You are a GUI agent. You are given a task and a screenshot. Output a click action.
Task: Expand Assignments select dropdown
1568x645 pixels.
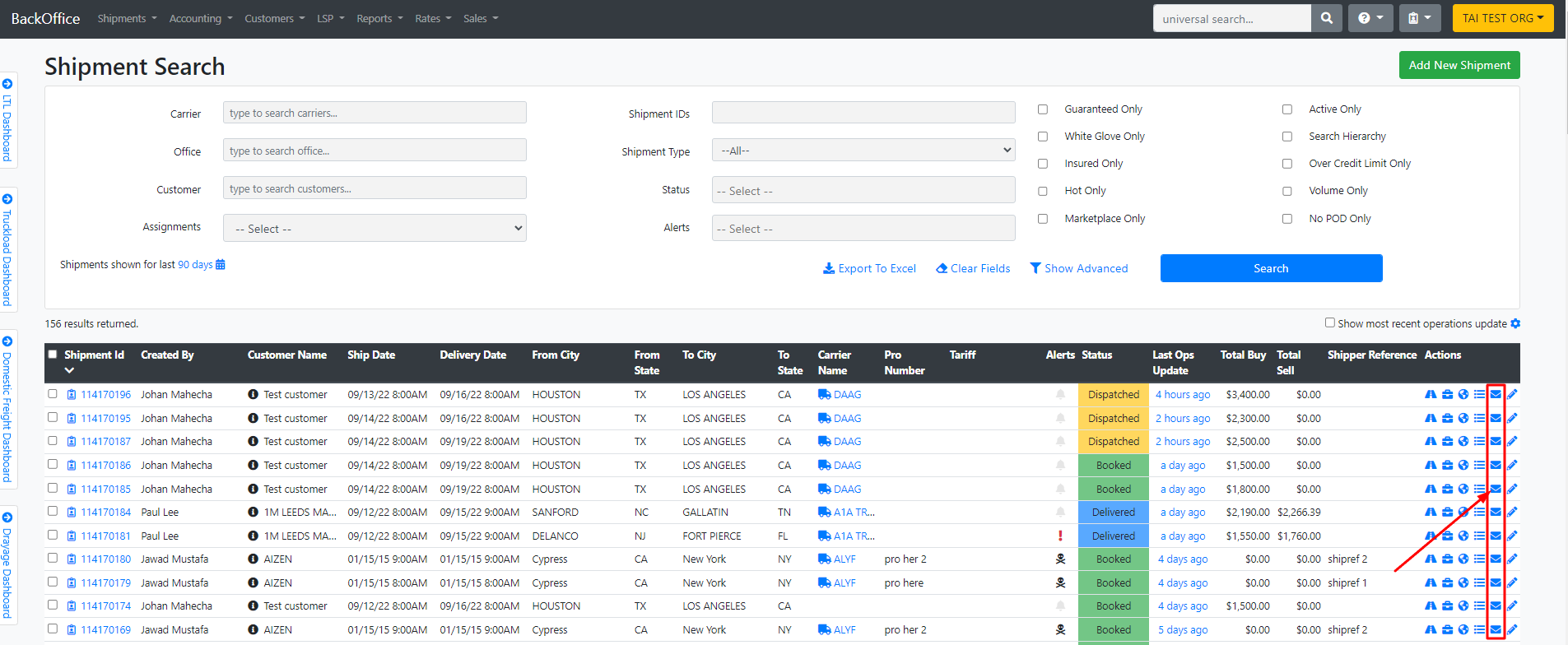coord(375,229)
